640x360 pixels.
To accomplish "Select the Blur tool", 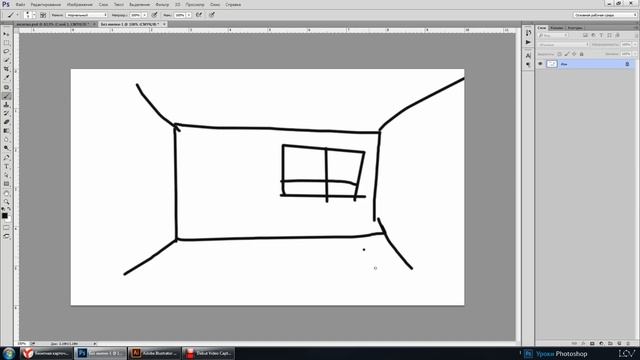I will click(x=6, y=140).
